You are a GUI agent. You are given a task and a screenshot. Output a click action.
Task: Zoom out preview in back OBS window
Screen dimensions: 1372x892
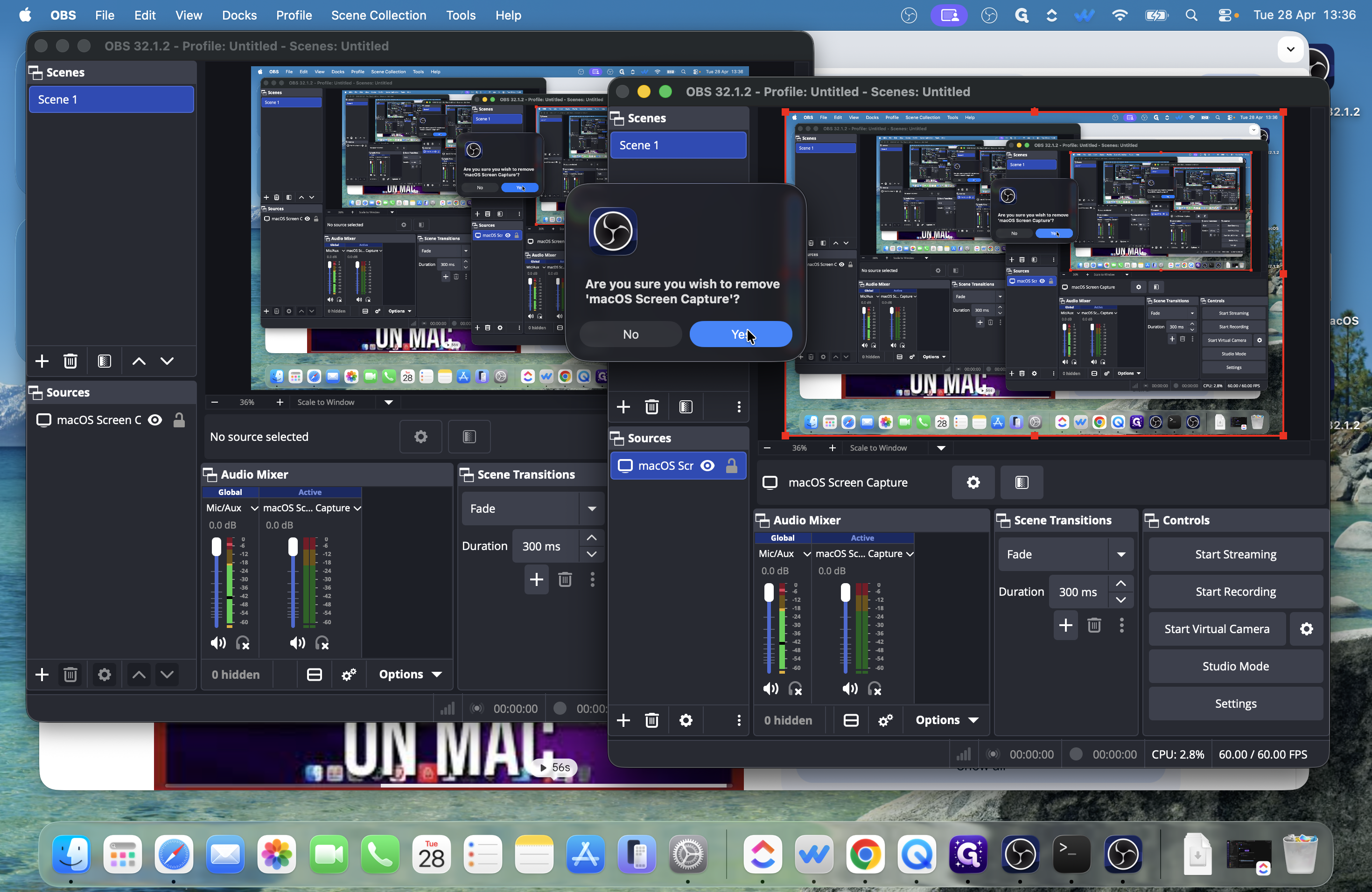pyautogui.click(x=215, y=402)
